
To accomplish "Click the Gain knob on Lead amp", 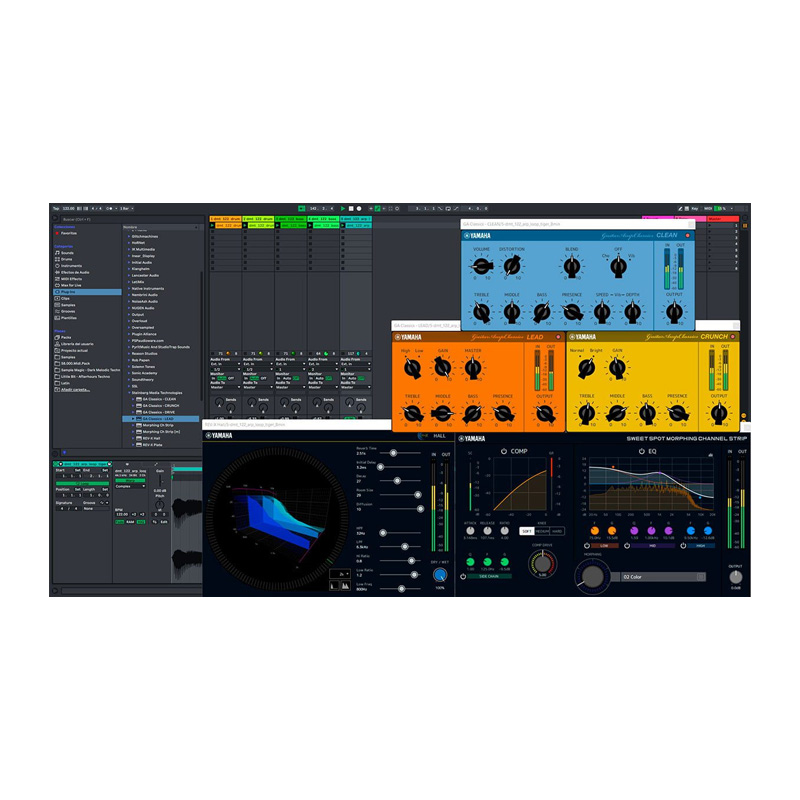I will [x=442, y=367].
